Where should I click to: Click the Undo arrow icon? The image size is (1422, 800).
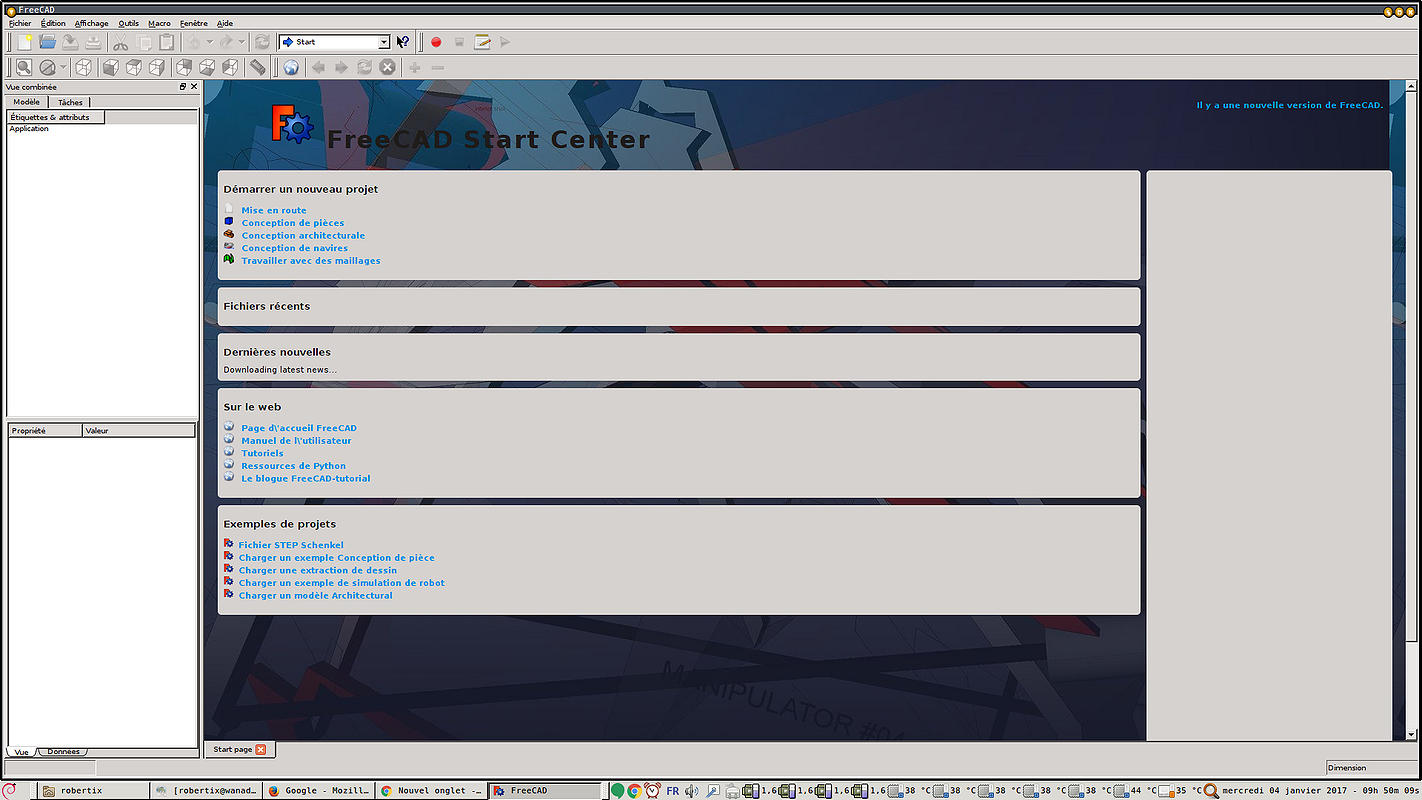(194, 42)
